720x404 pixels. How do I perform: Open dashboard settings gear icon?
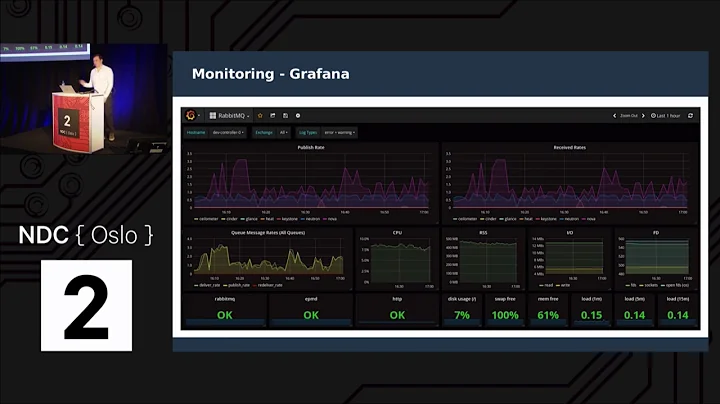298,116
